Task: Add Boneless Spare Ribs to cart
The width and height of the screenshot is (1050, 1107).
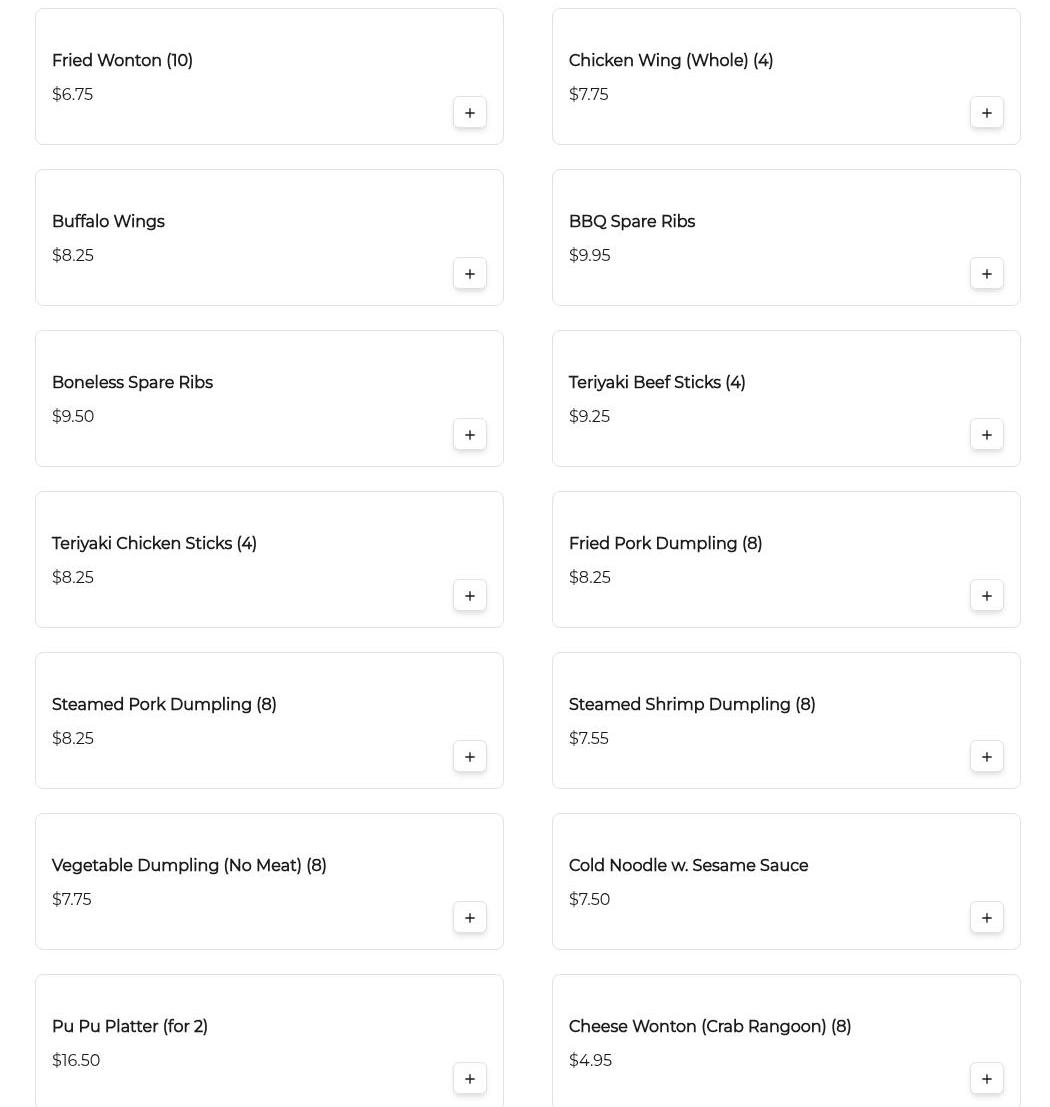Action: click(470, 435)
